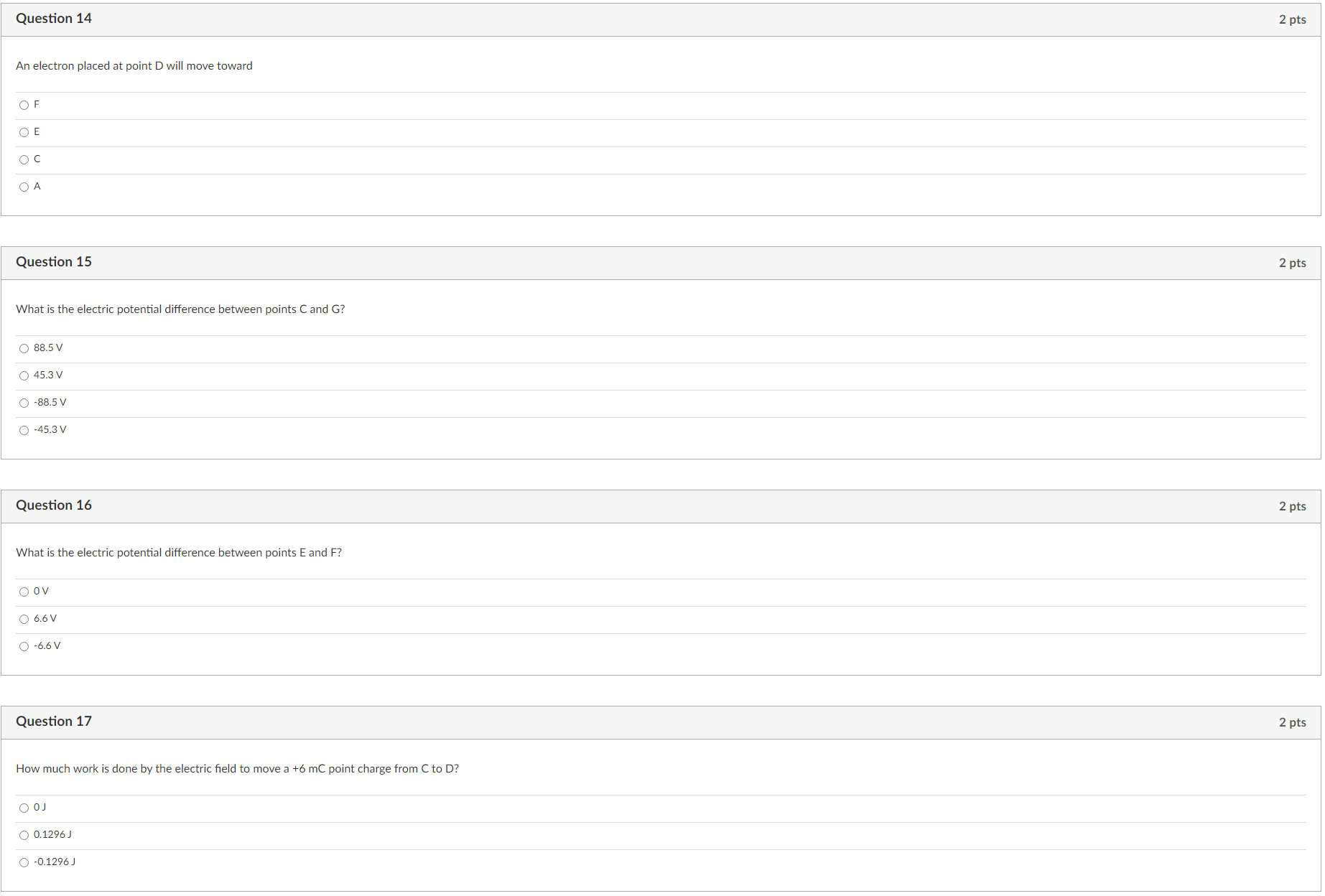Choose option C in Question 14
The width and height of the screenshot is (1325, 896).
24,159
